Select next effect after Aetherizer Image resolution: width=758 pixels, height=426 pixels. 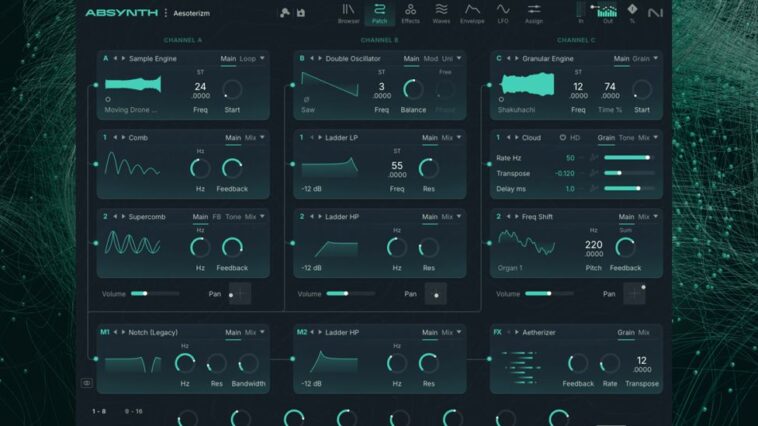point(517,332)
